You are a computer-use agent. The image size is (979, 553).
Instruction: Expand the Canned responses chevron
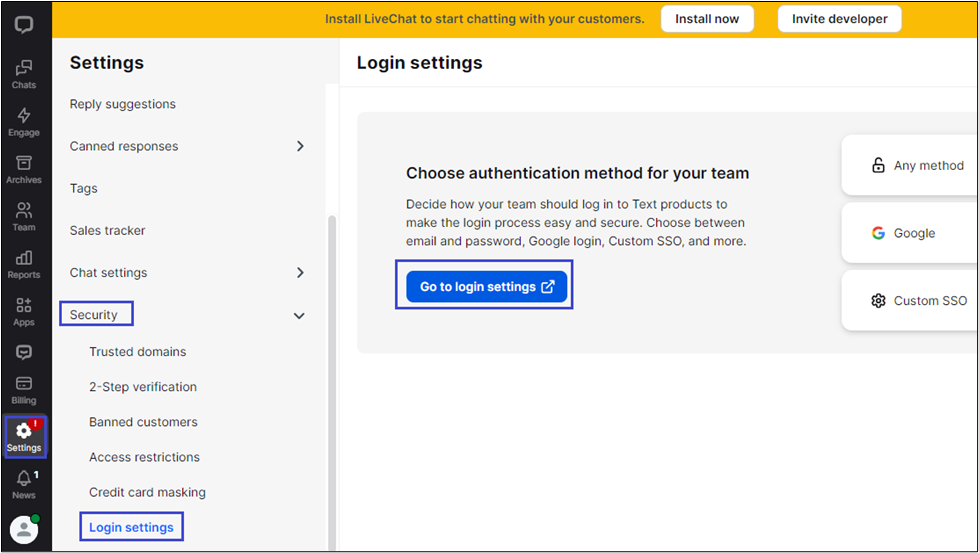(x=300, y=146)
